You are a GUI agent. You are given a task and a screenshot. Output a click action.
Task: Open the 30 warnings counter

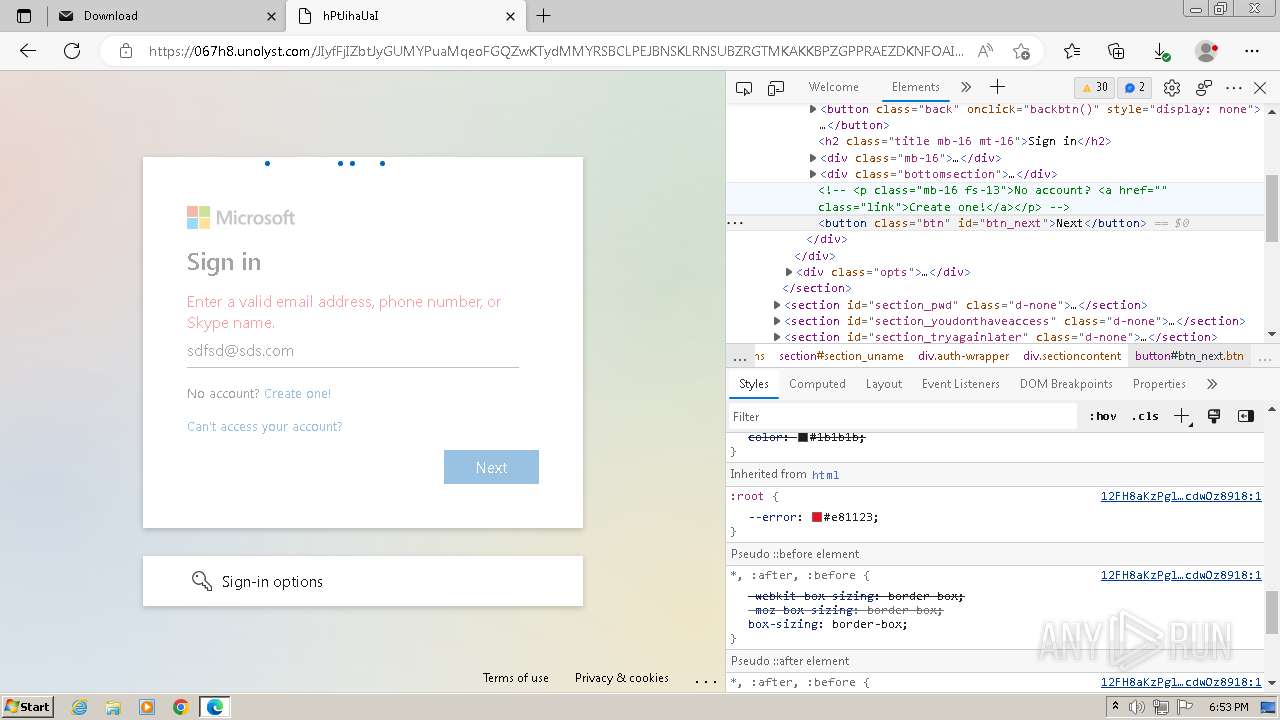coord(1095,87)
